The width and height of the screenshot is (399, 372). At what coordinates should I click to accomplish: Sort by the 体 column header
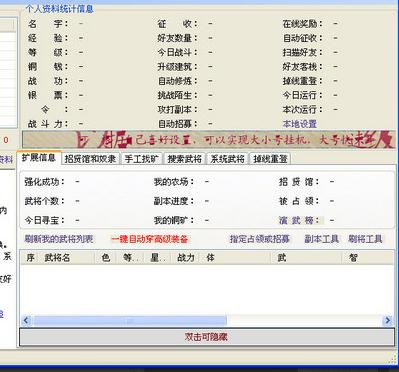coord(235,258)
